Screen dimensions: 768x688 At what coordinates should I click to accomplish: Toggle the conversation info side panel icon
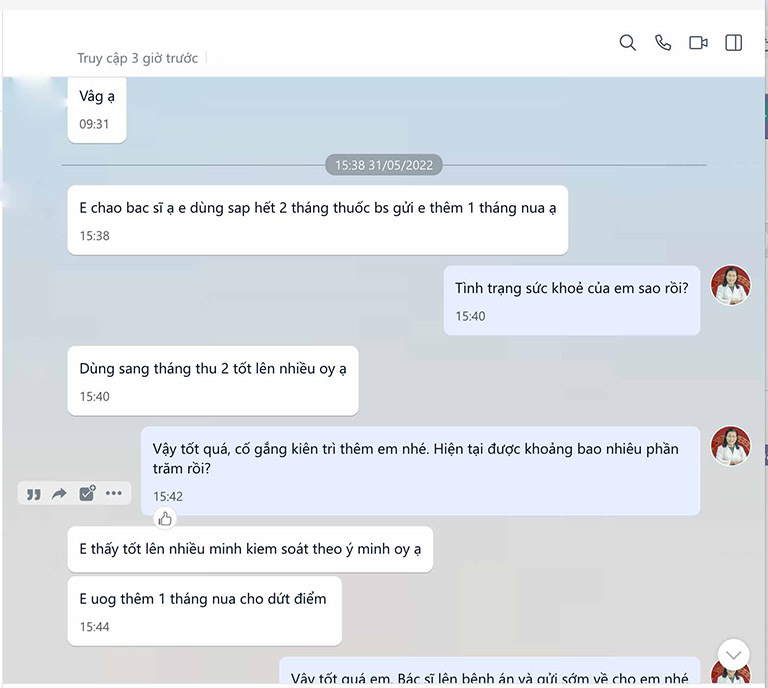733,43
